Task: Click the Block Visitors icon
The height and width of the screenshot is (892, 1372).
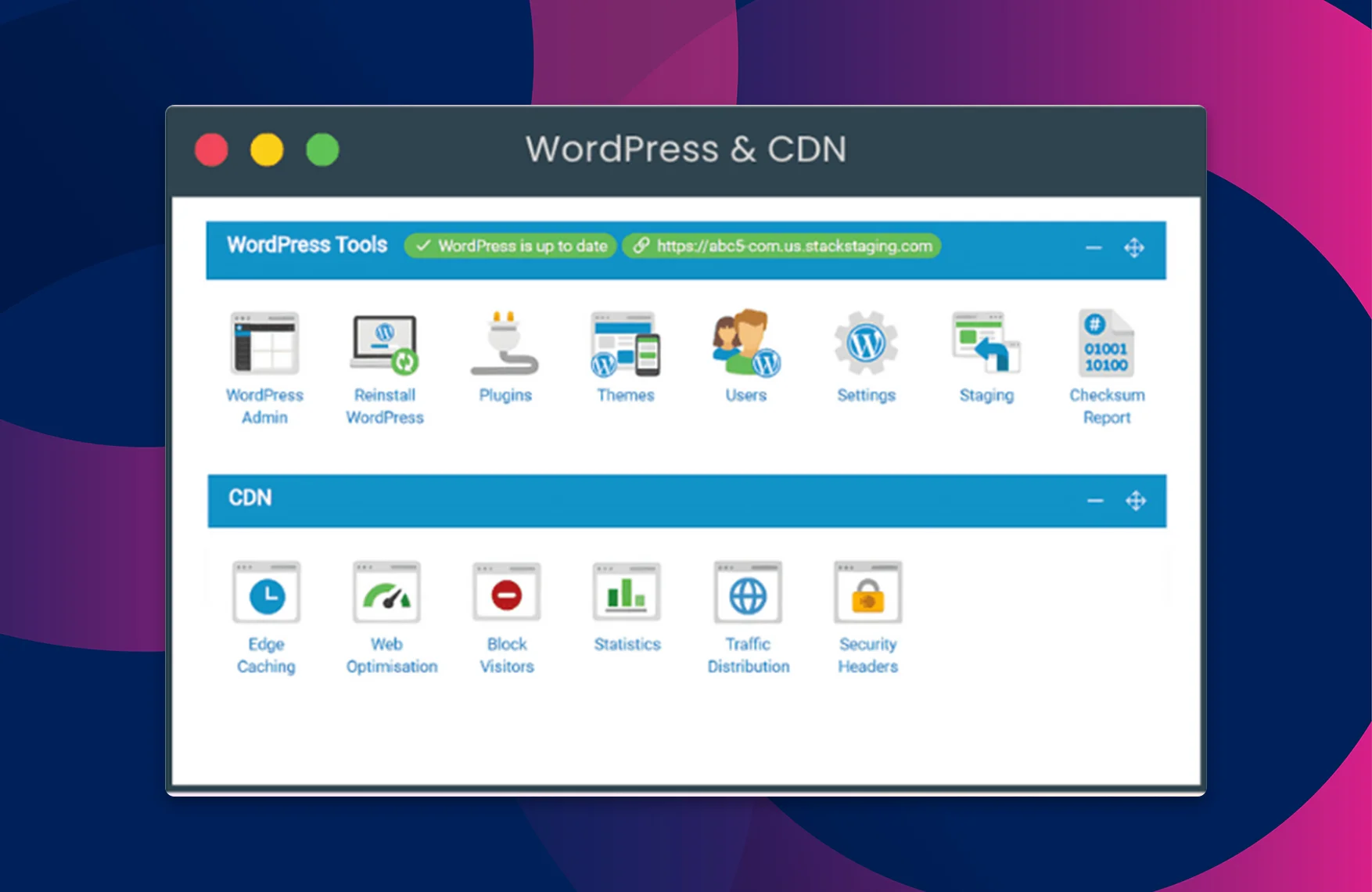Action: coord(507,592)
